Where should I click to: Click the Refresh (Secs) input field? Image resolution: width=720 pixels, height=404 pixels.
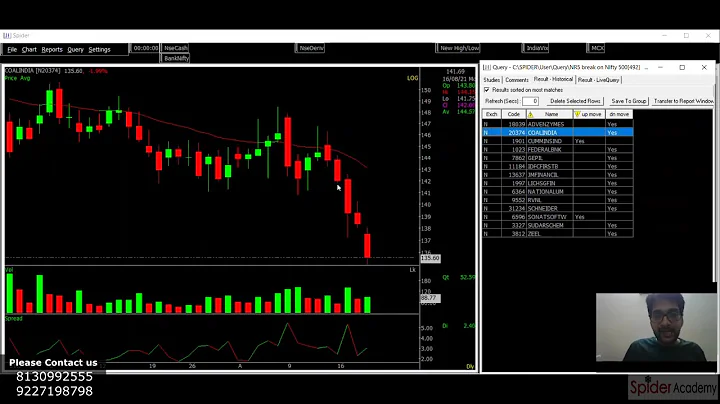pos(530,101)
